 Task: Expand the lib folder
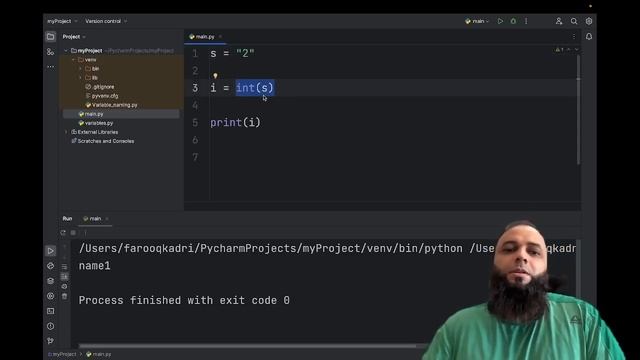coord(80,78)
